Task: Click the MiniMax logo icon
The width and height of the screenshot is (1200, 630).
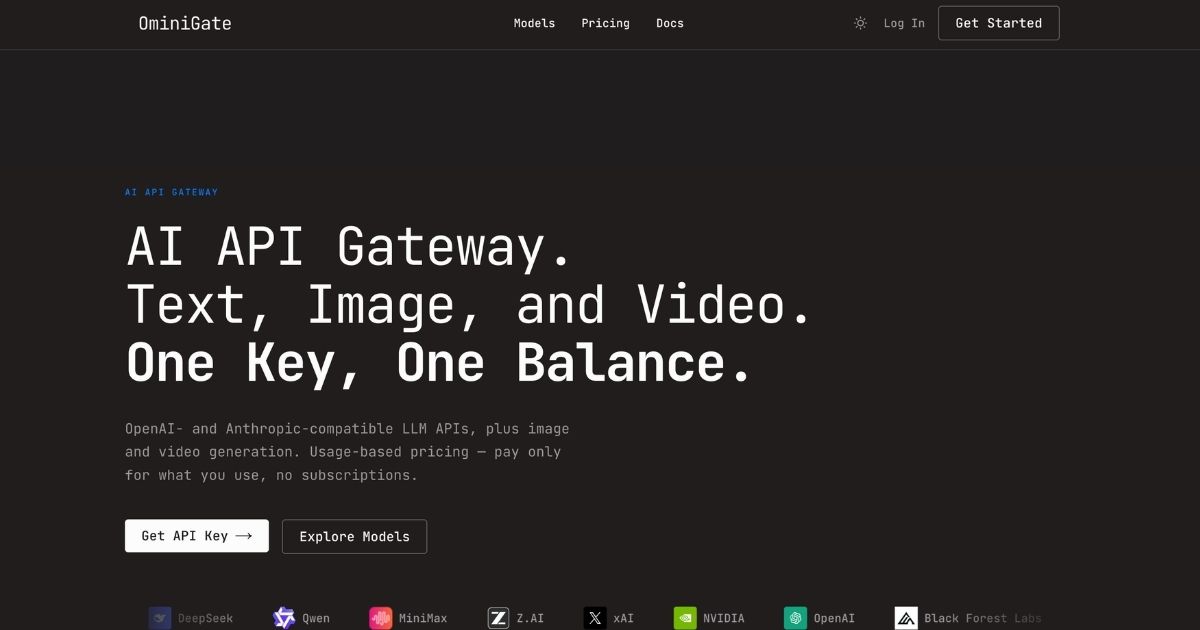Action: point(380,618)
